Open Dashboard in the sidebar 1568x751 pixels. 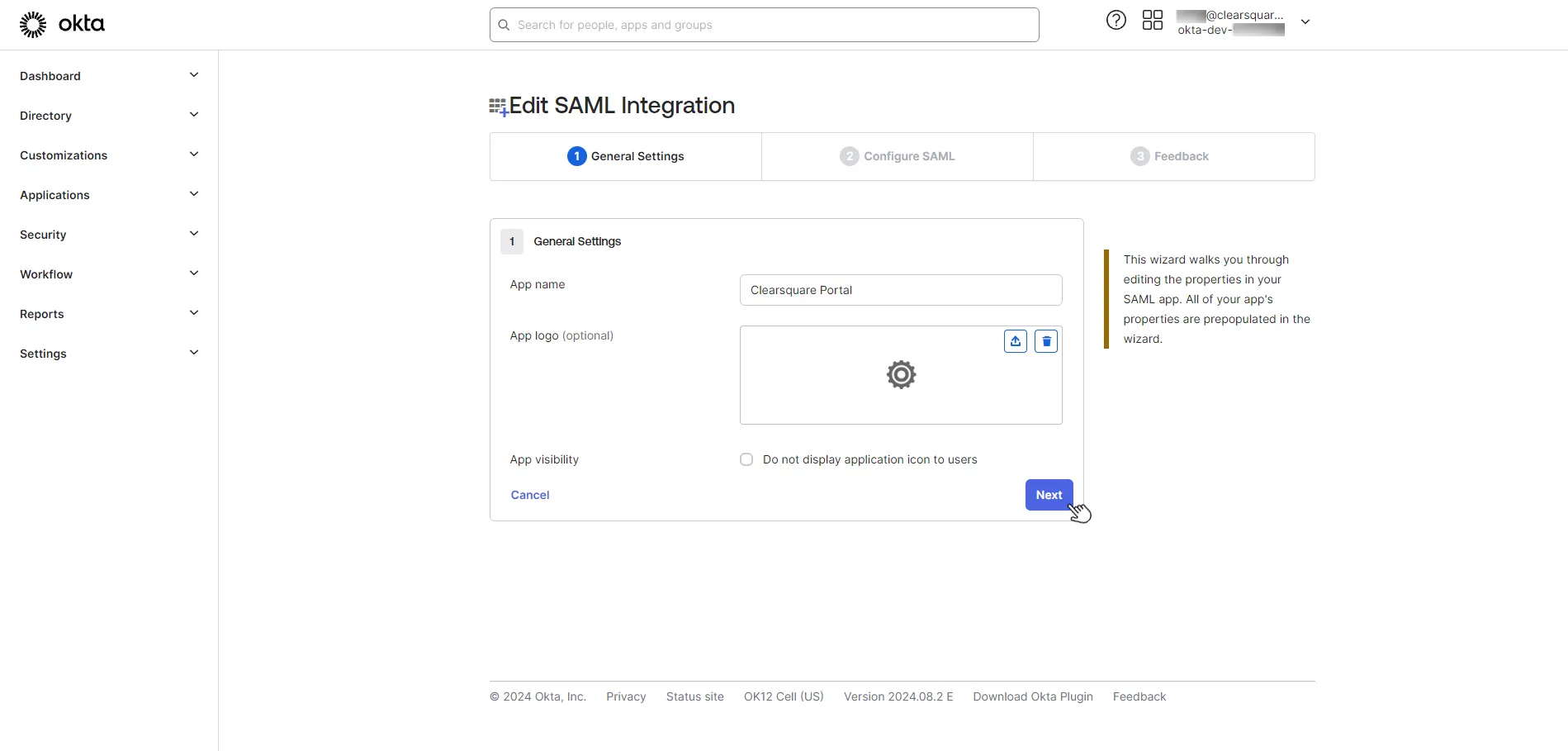pyautogui.click(x=50, y=76)
